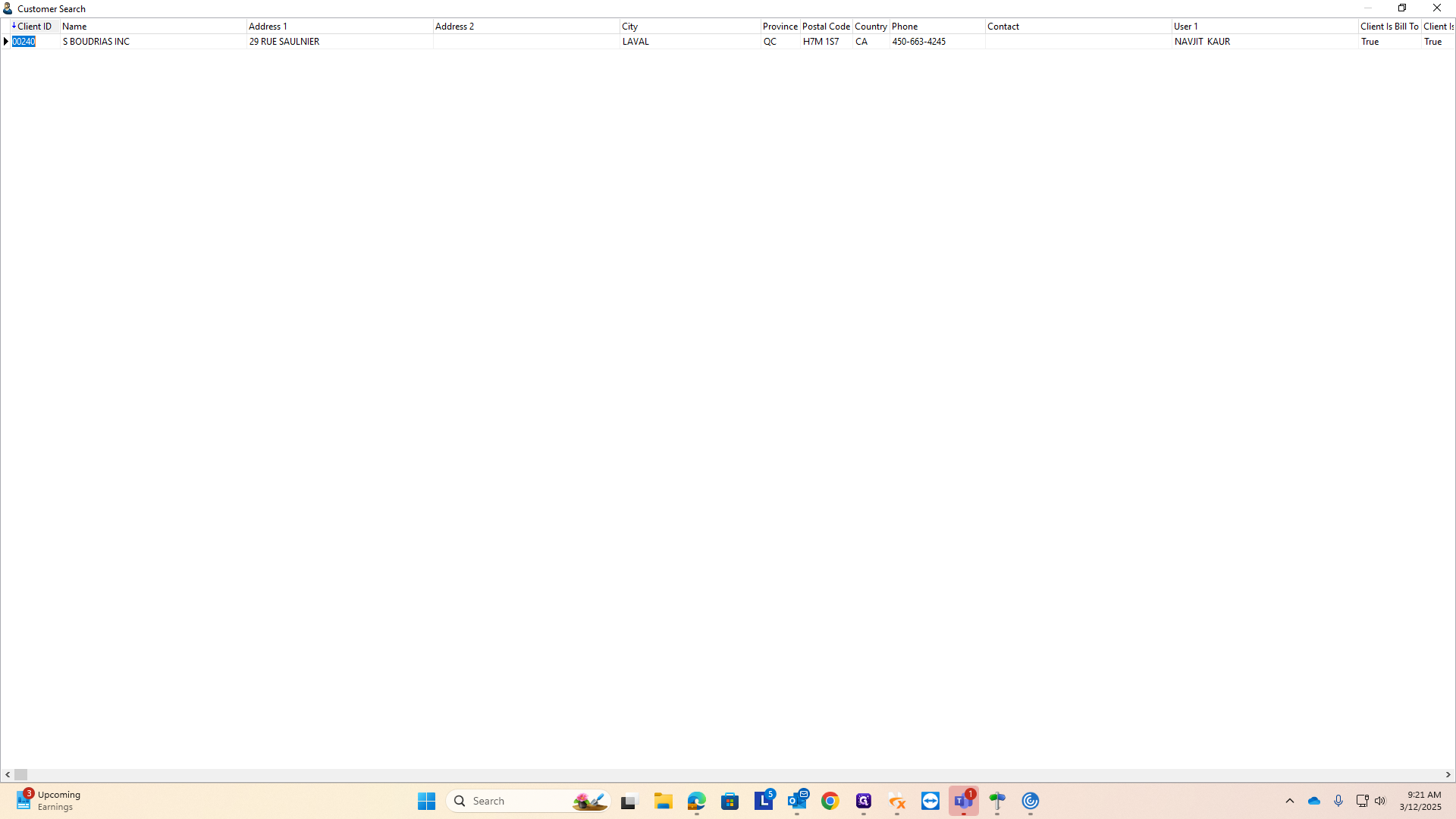Sort by Name column header
The image size is (1456, 819).
(x=152, y=27)
